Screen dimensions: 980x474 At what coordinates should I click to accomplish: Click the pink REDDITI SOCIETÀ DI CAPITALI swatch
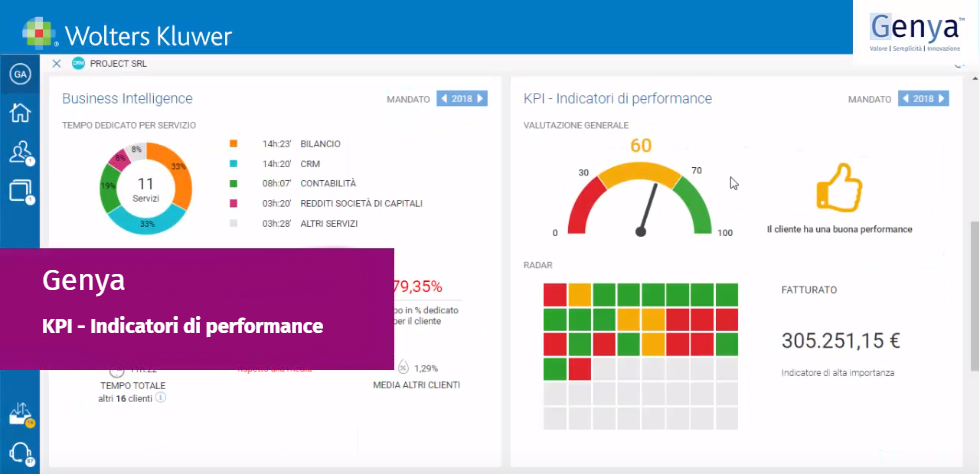[234, 203]
